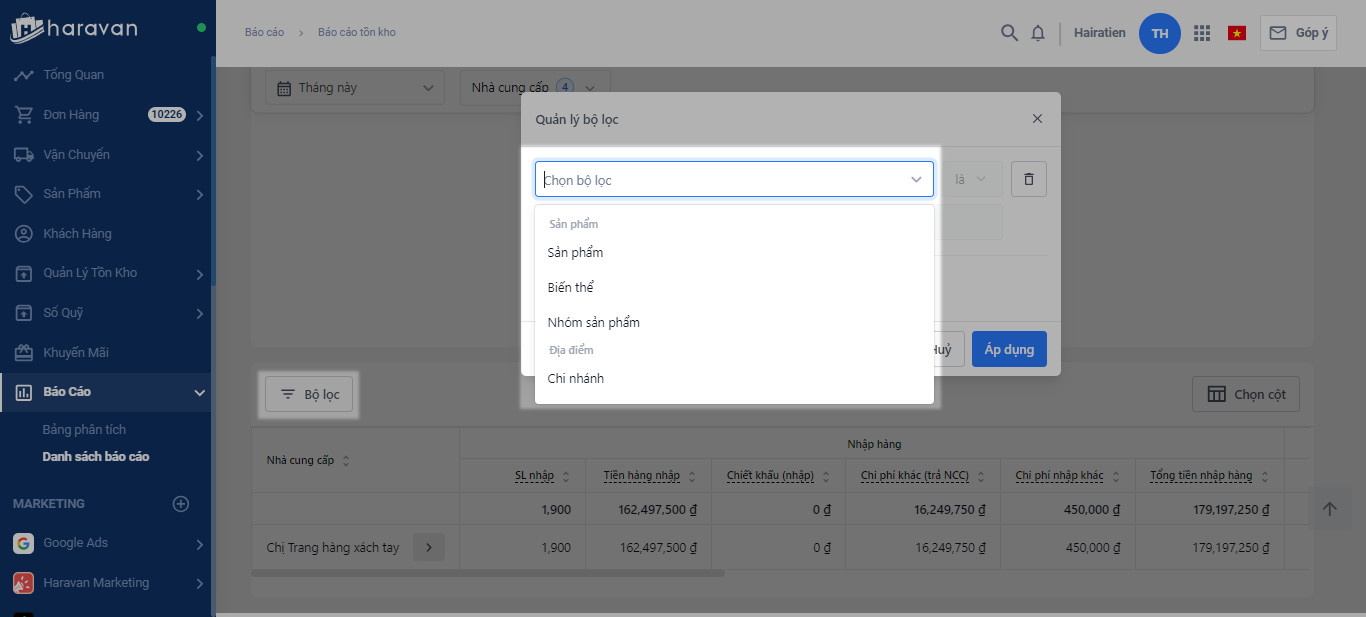Close the Quản lý bộ lọc dialog

1037,119
